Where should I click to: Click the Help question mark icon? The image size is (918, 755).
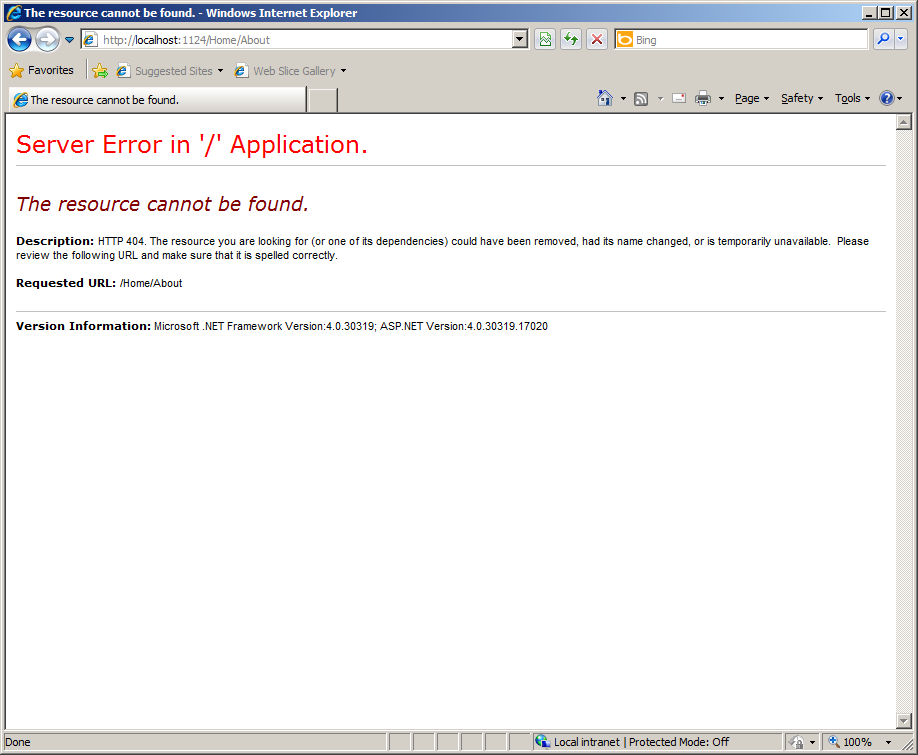click(887, 98)
